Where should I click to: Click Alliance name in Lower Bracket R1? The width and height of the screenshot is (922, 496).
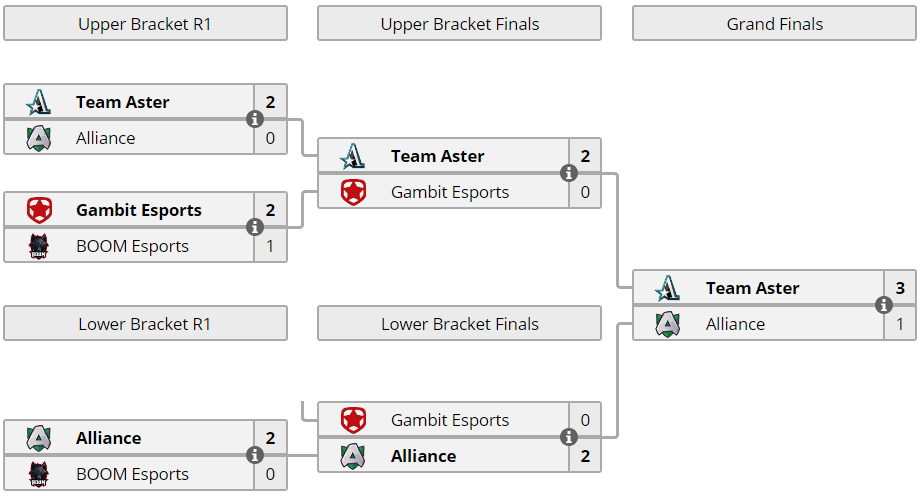108,438
